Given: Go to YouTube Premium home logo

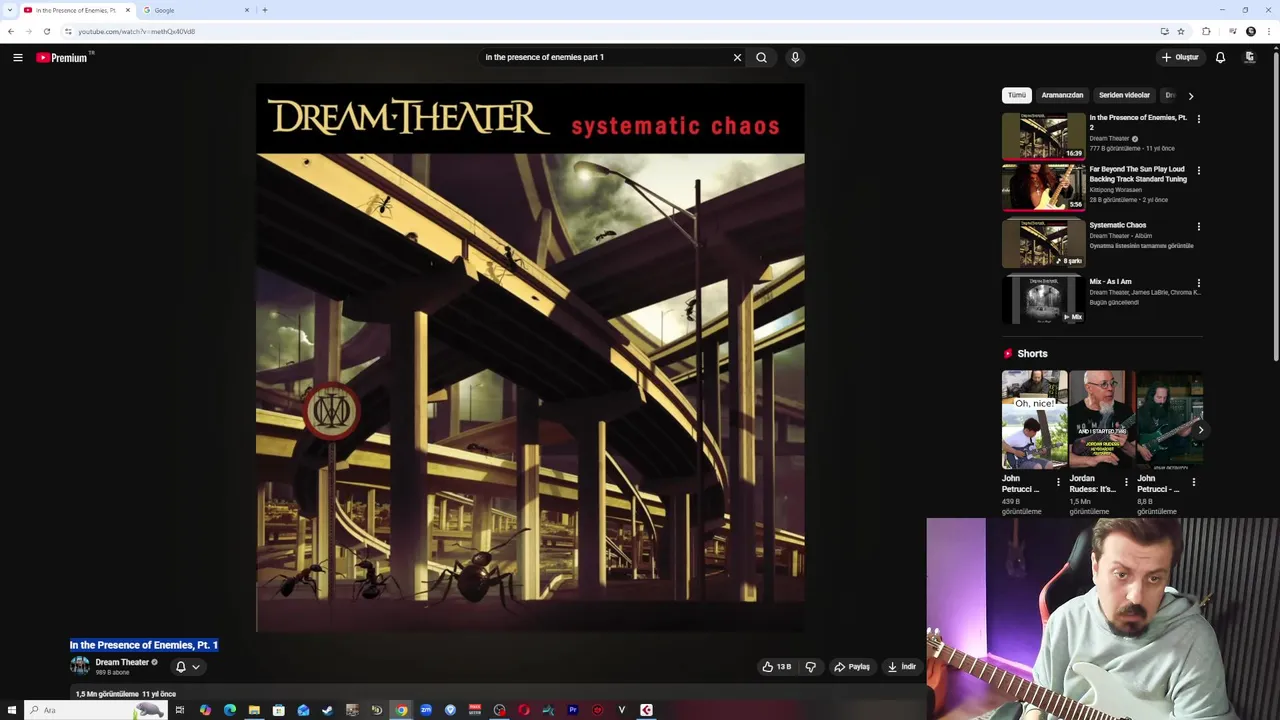Looking at the screenshot, I should (x=64, y=58).
